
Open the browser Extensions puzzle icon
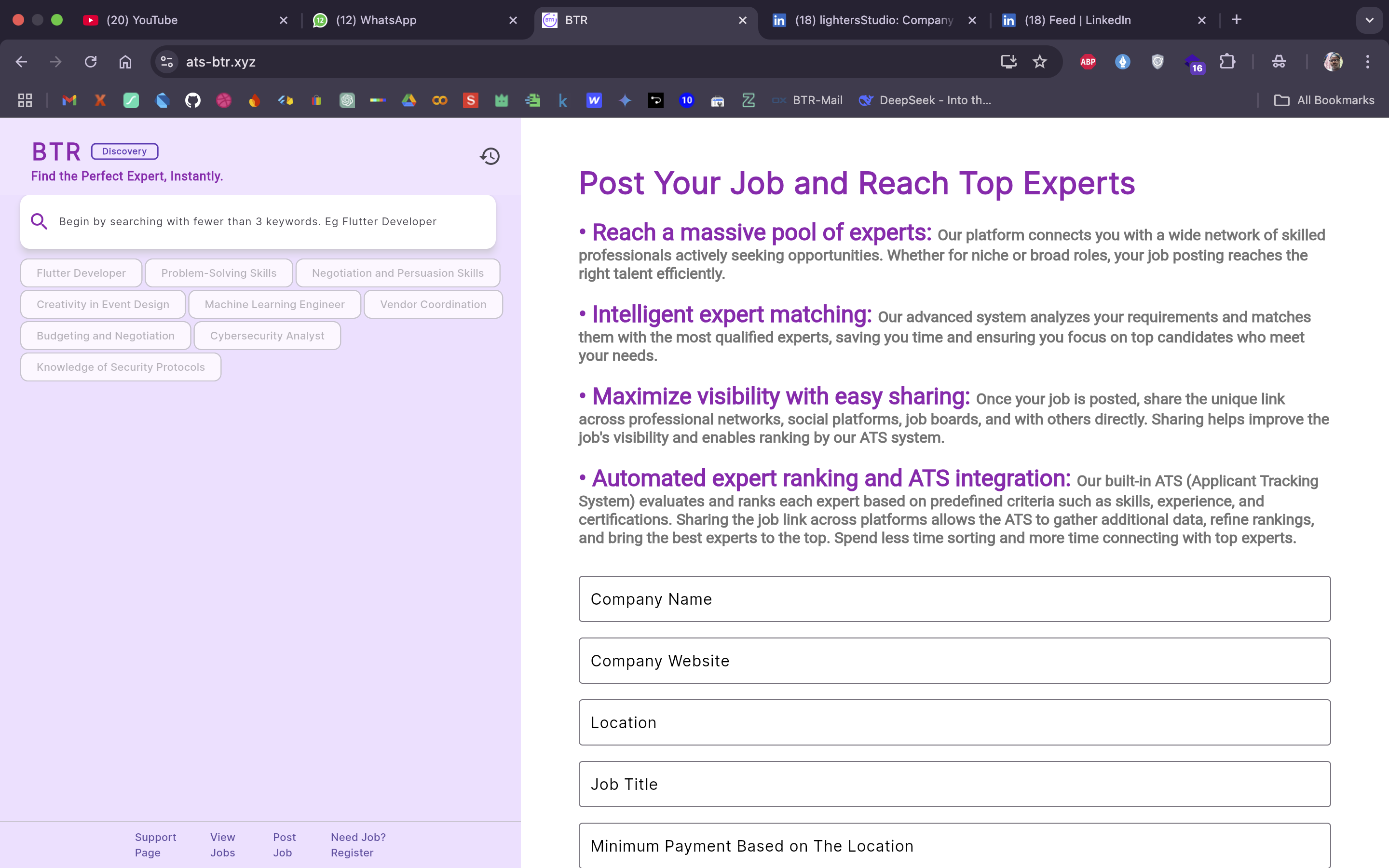coord(1227,62)
